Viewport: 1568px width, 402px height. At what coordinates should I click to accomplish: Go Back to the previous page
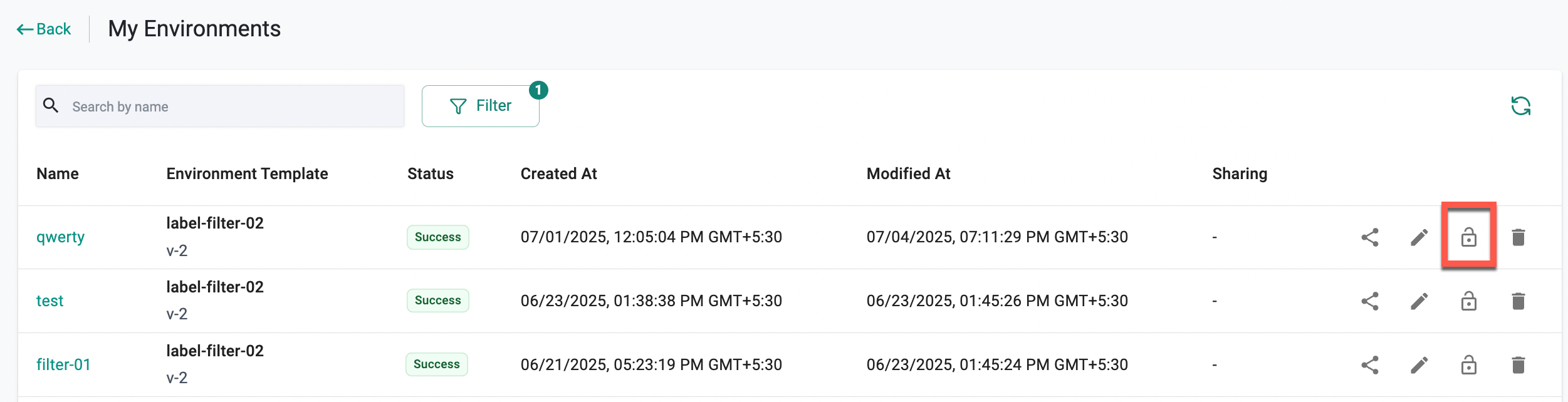coord(44,29)
